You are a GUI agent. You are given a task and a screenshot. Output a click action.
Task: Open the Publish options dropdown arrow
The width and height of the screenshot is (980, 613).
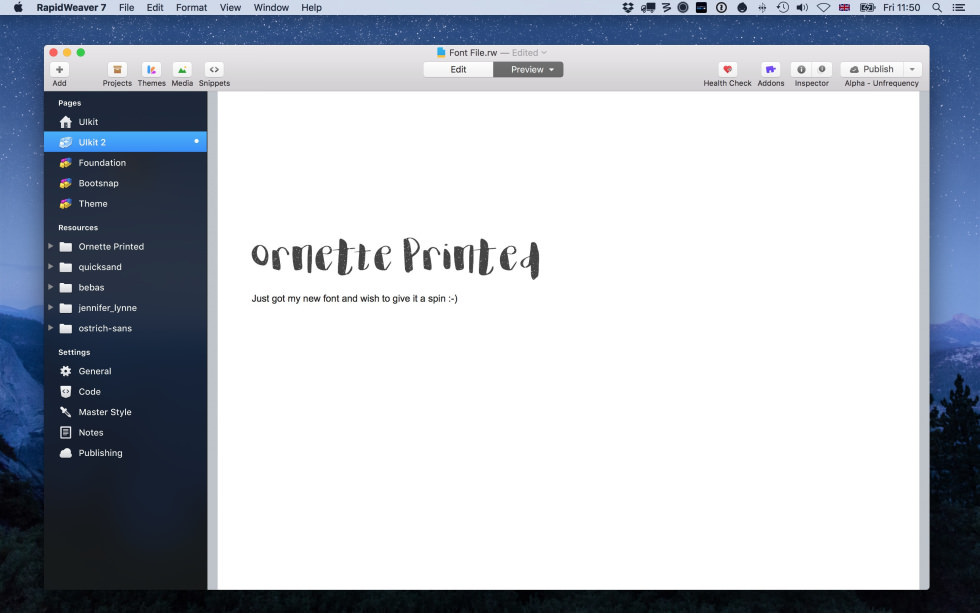pos(912,69)
